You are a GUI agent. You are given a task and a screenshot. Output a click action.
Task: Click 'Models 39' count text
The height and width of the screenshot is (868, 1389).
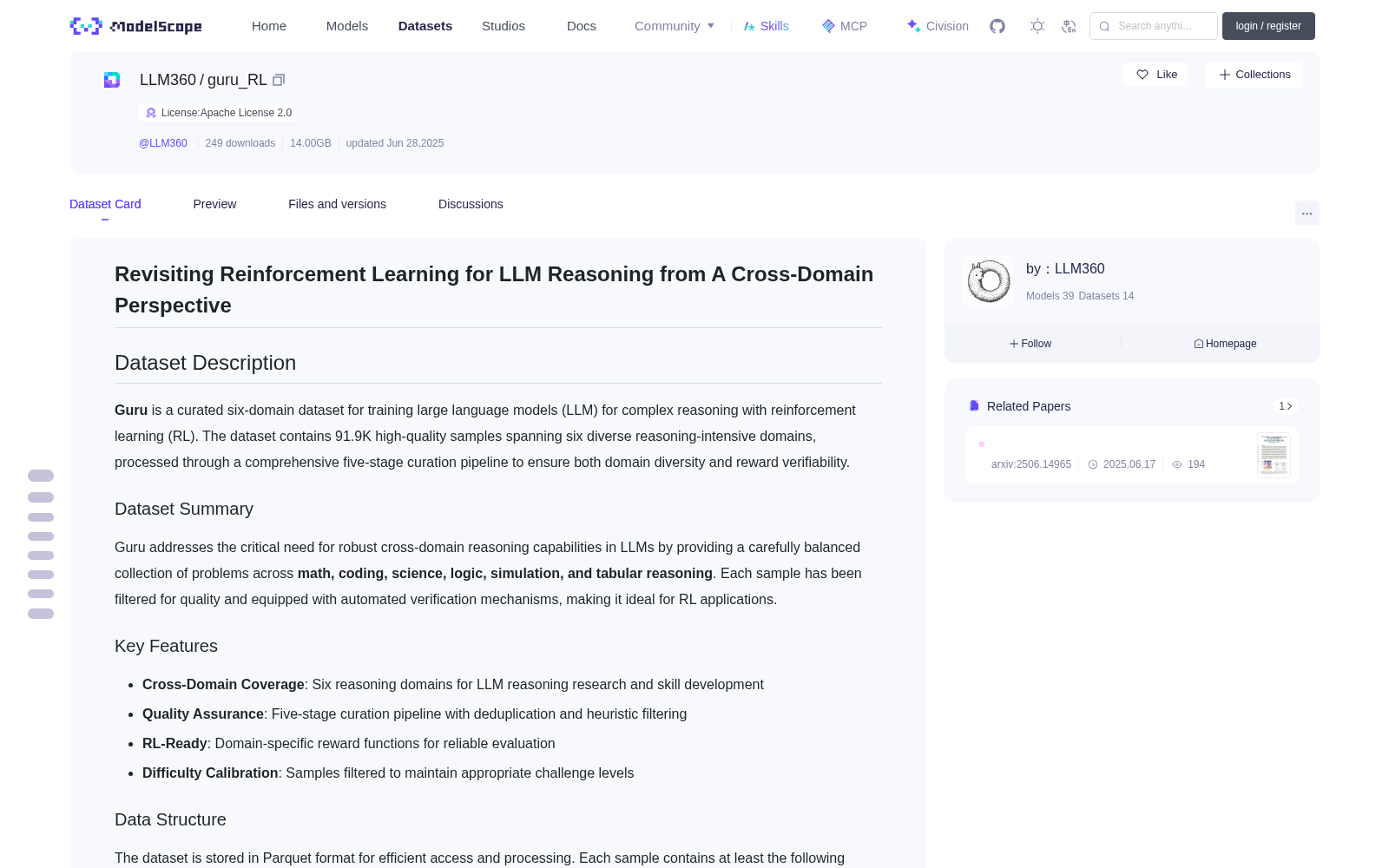[1050, 296]
